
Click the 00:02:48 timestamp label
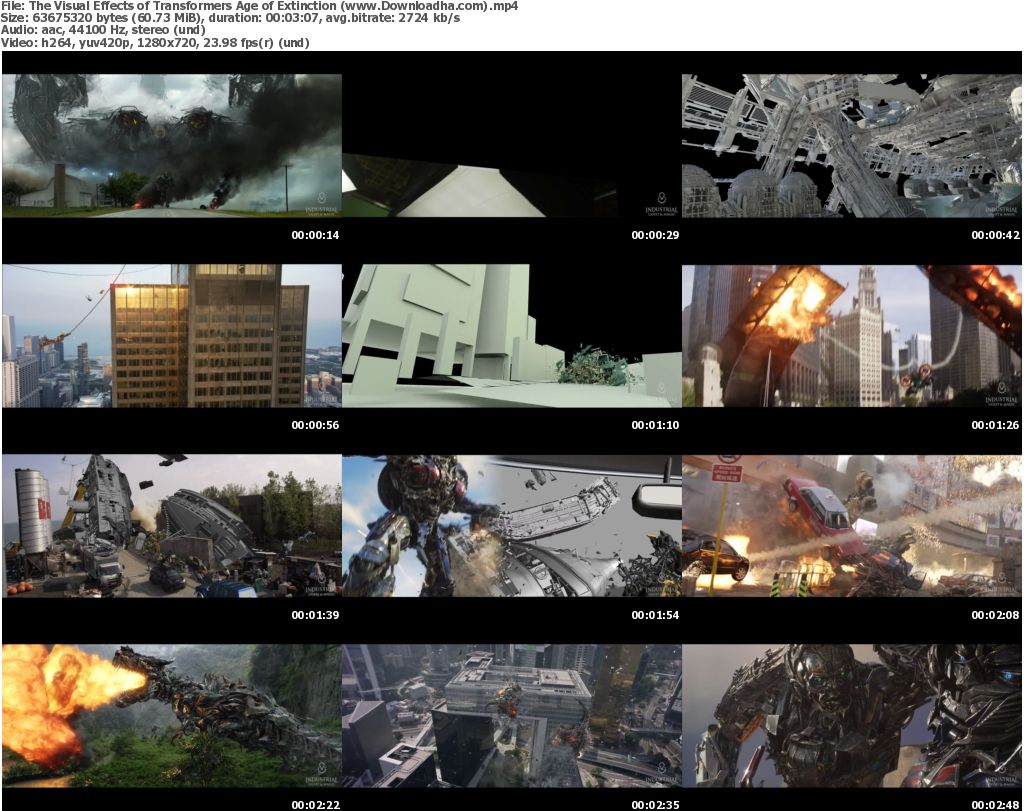(x=995, y=805)
